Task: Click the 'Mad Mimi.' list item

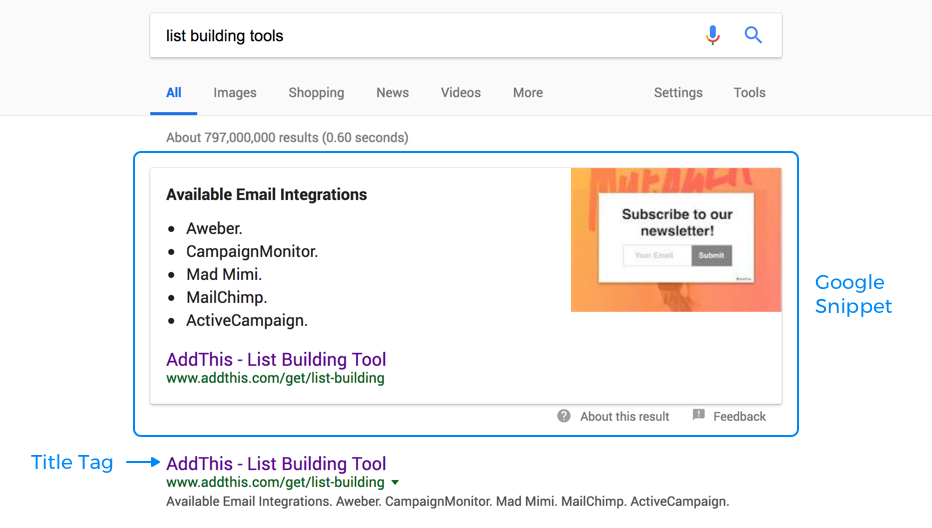Action: click(224, 274)
